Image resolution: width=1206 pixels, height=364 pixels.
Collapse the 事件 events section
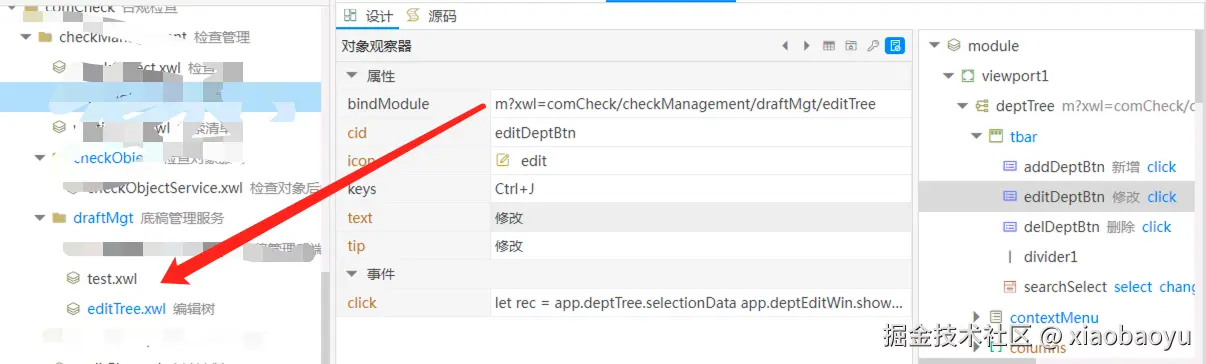(352, 274)
